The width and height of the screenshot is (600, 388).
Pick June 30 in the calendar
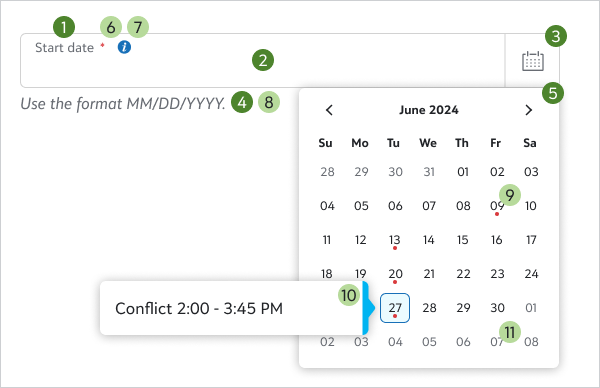click(x=497, y=308)
